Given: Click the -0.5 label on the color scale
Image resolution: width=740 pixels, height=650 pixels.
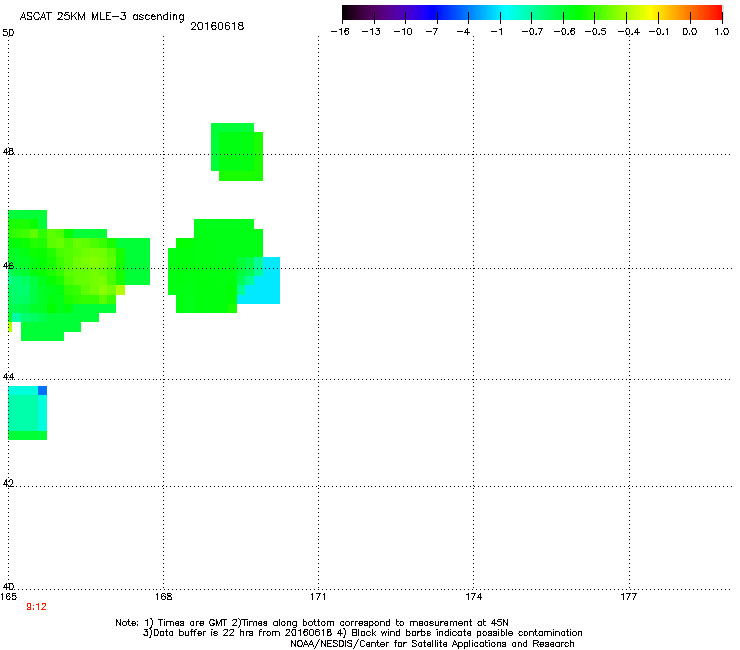Looking at the screenshot, I should coord(596,32).
